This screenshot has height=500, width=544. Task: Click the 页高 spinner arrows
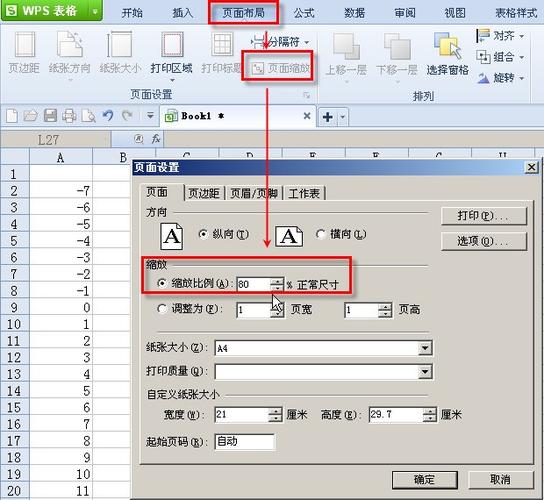[x=385, y=310]
